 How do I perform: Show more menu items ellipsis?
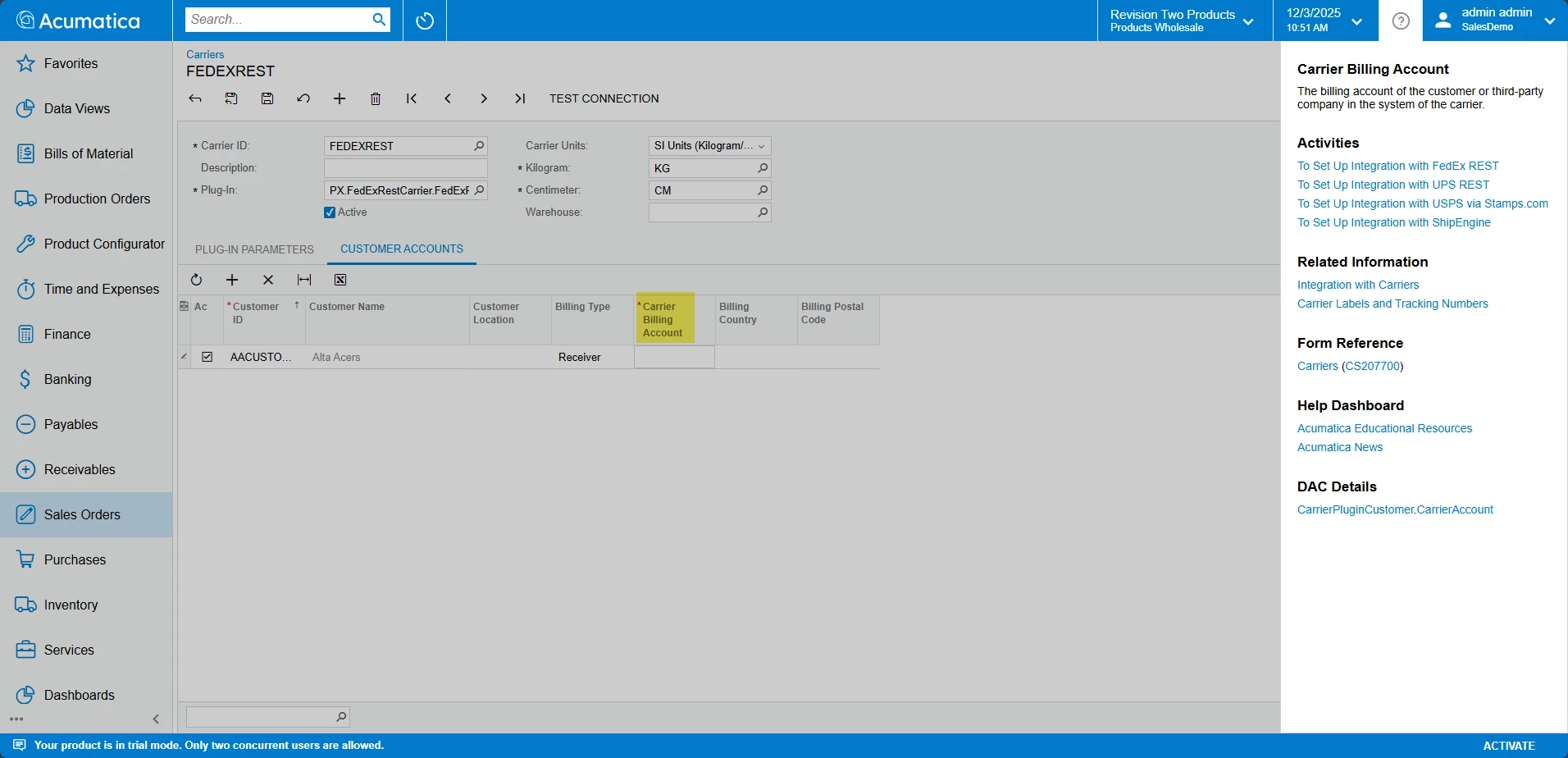pos(16,719)
